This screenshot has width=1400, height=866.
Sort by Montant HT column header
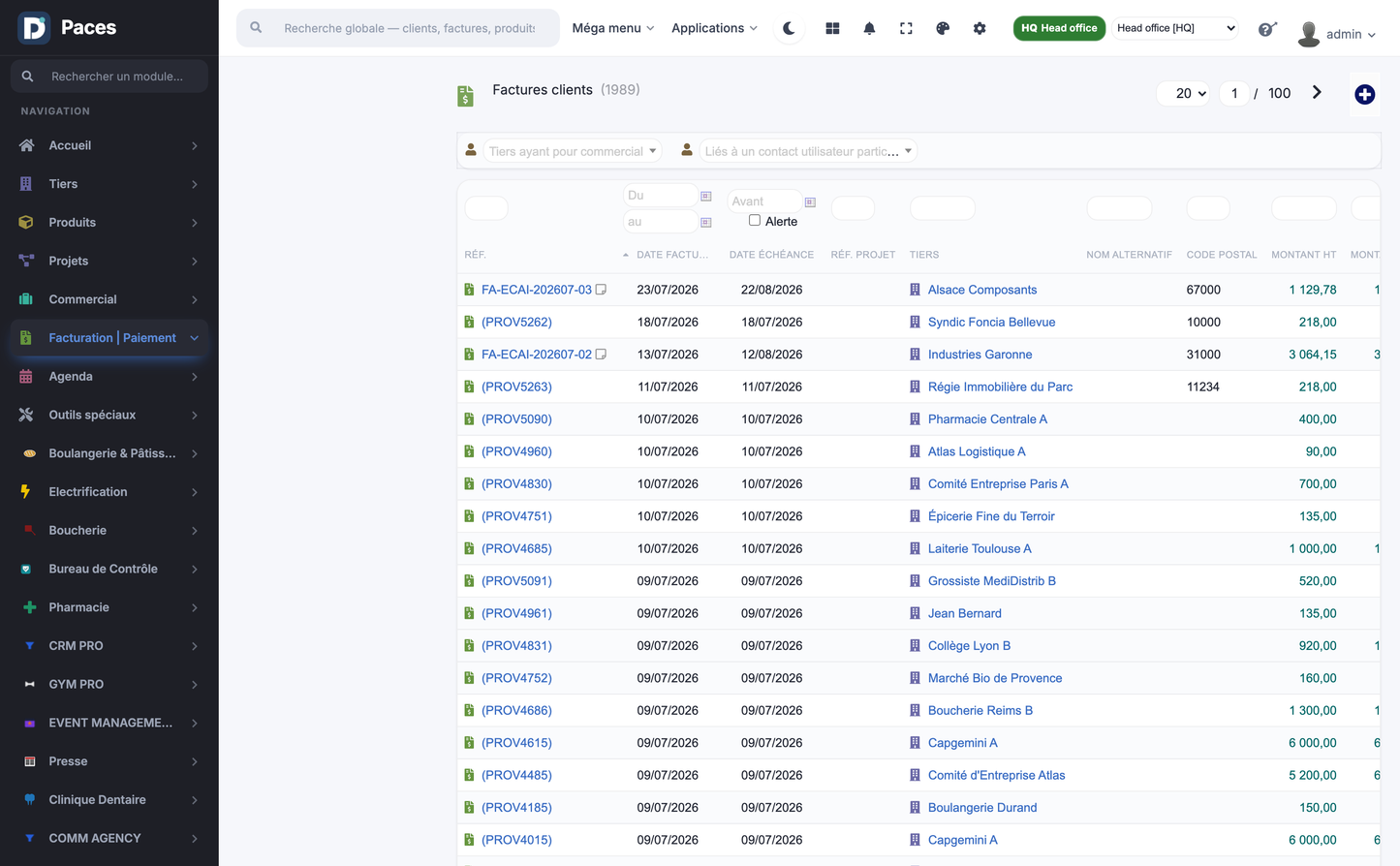1303,255
